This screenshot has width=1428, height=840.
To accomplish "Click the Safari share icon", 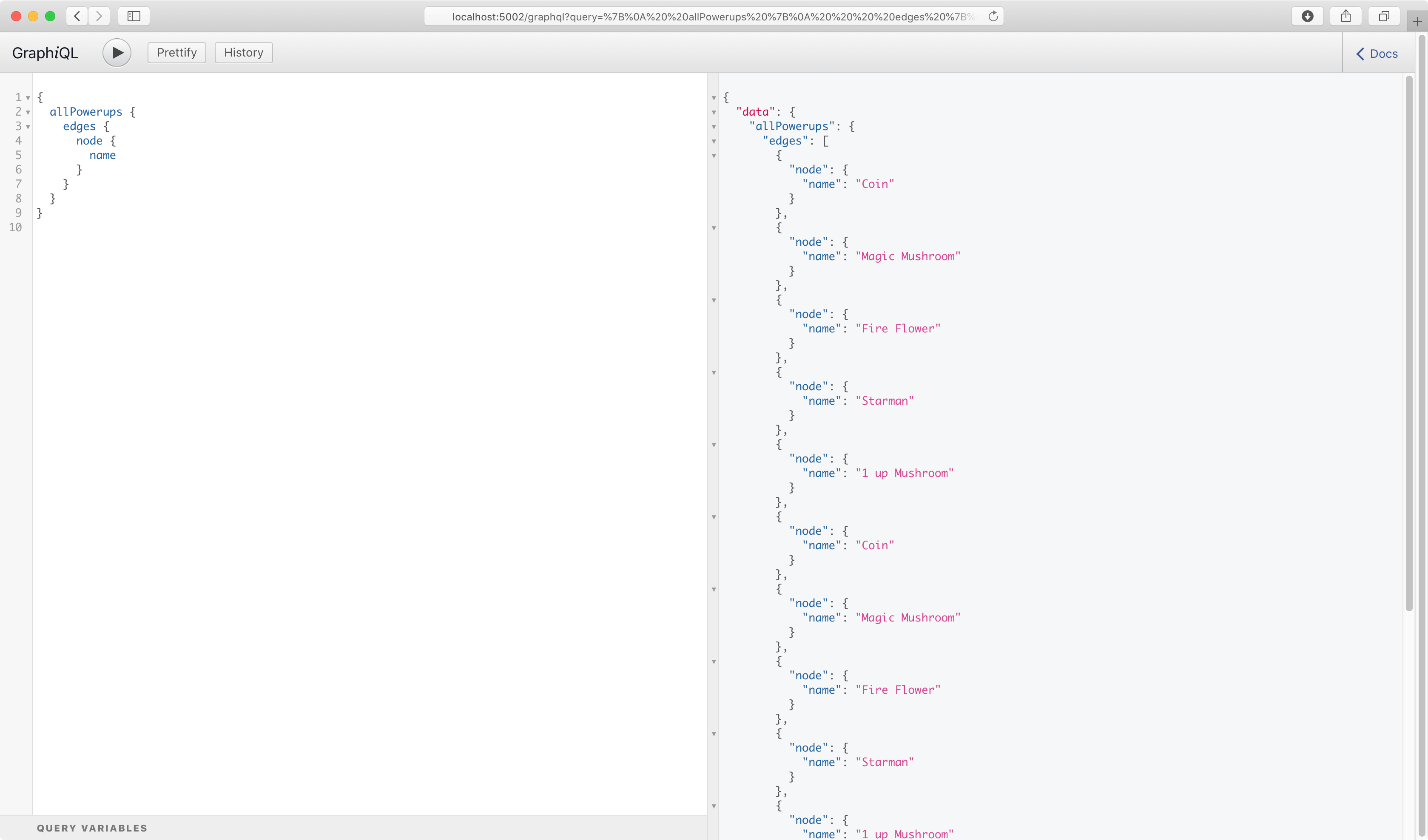I will pos(1346,16).
